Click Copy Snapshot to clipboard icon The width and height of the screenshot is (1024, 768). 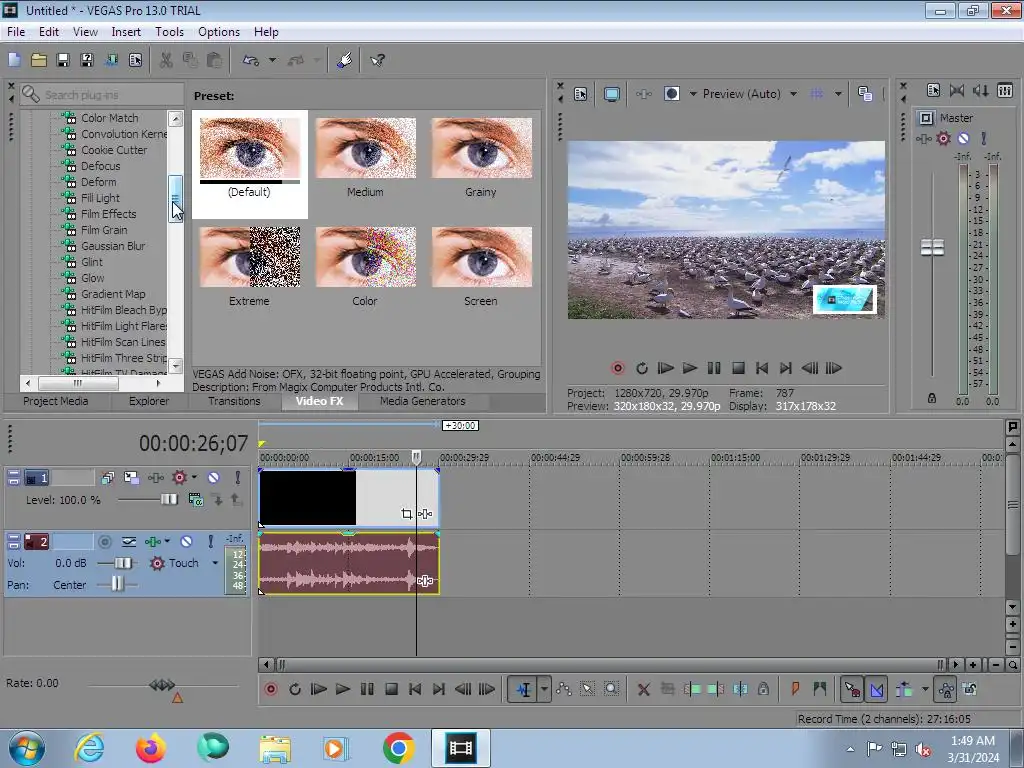point(865,94)
